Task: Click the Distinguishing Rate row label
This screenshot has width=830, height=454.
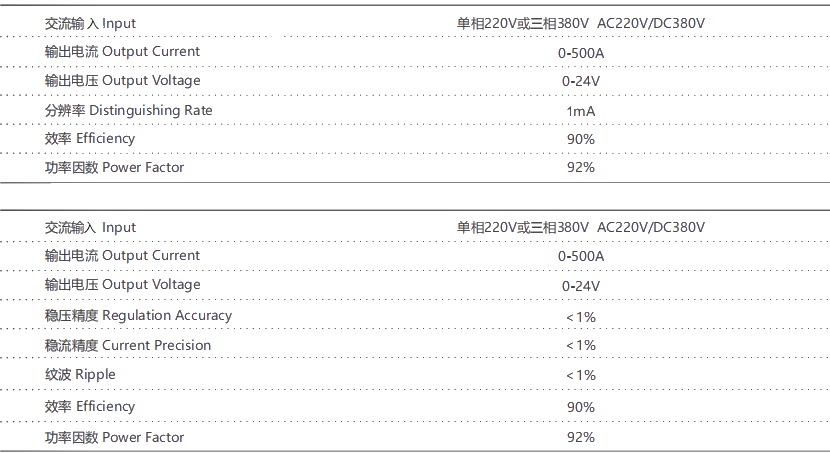Action: (x=129, y=110)
